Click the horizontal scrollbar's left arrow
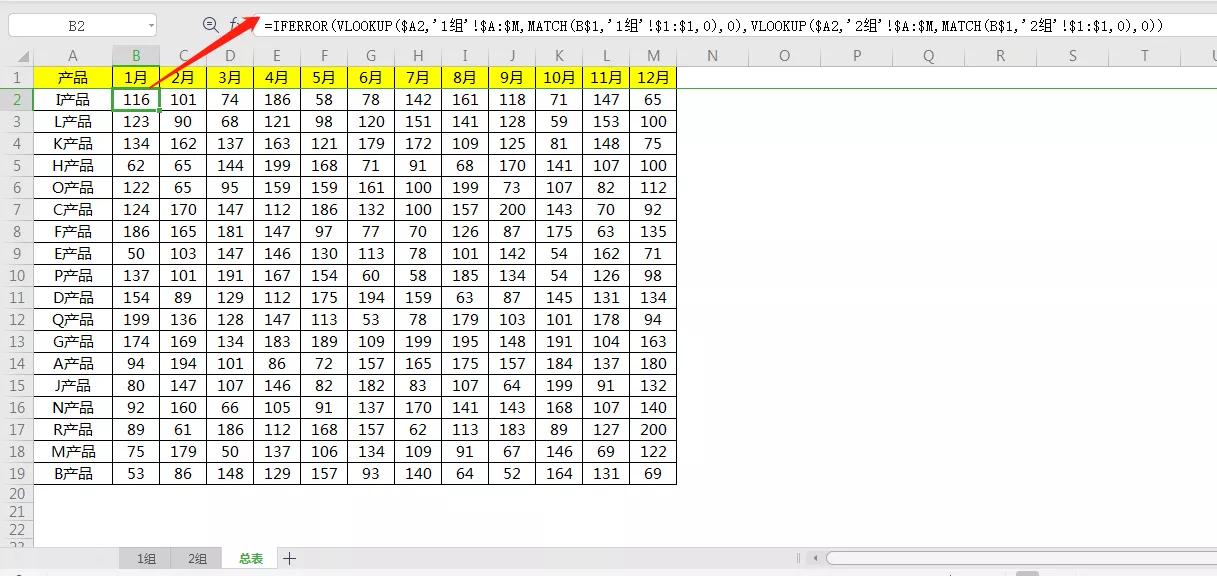The width and height of the screenshot is (1217, 576). coord(816,558)
